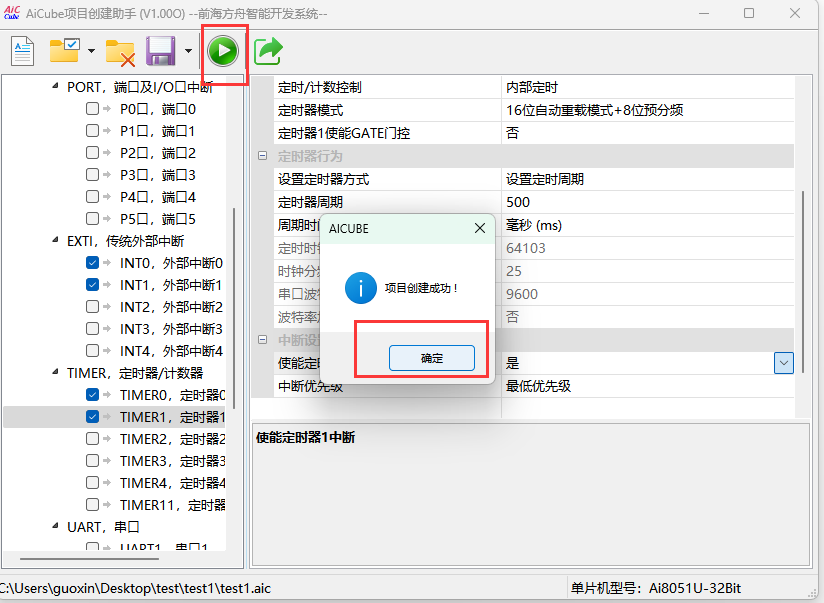Collapse the UART 串口 tree node
Image resolution: width=824 pixels, height=603 pixels.
pyautogui.click(x=55, y=526)
